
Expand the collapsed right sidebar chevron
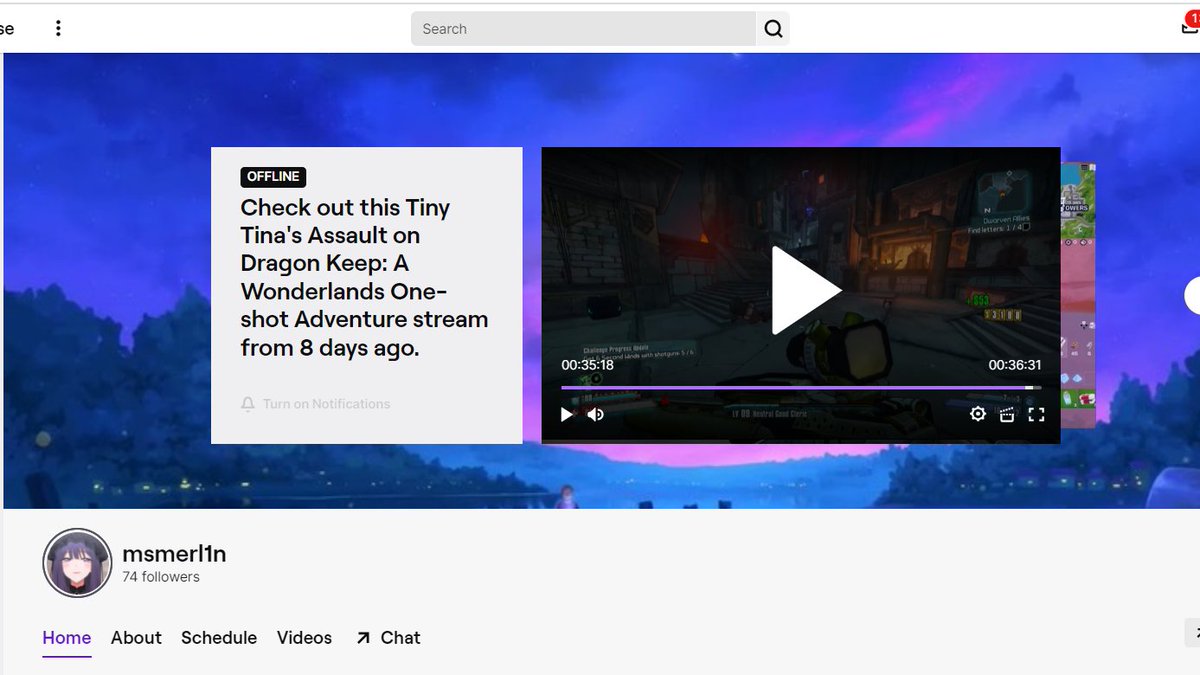click(x=1196, y=633)
